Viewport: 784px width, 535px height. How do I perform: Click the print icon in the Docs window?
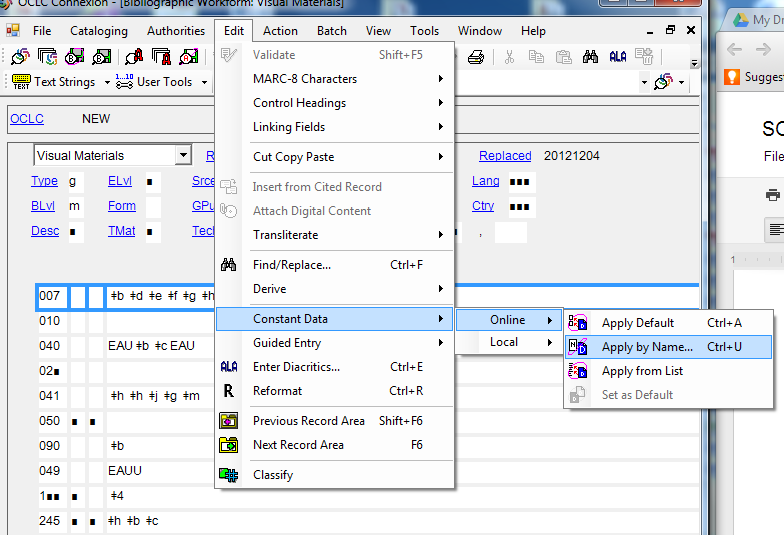[x=772, y=194]
